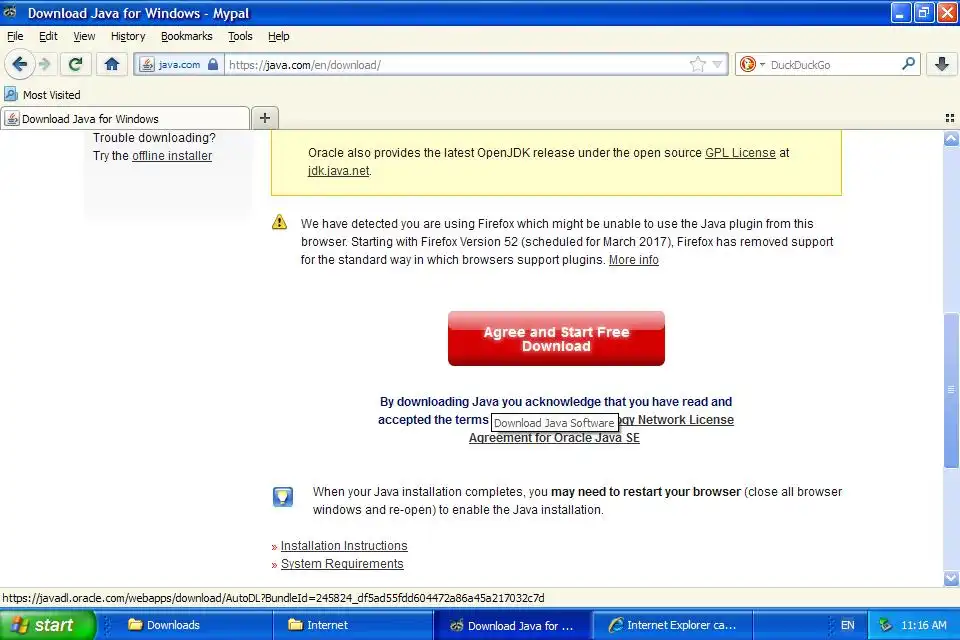Open the Edit menu

point(48,36)
